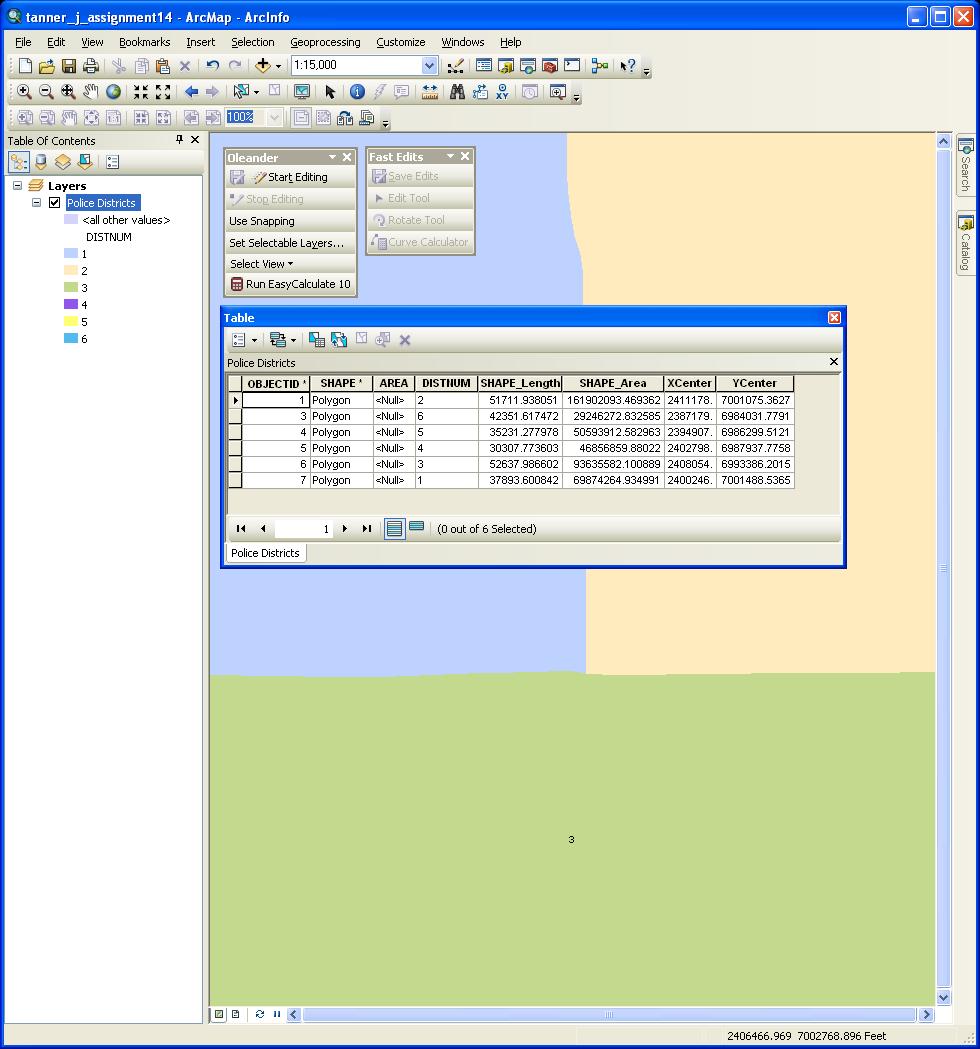Toggle auto-hide pin on Table Of Contents
Screen dimensions: 980x1049
click(181, 140)
